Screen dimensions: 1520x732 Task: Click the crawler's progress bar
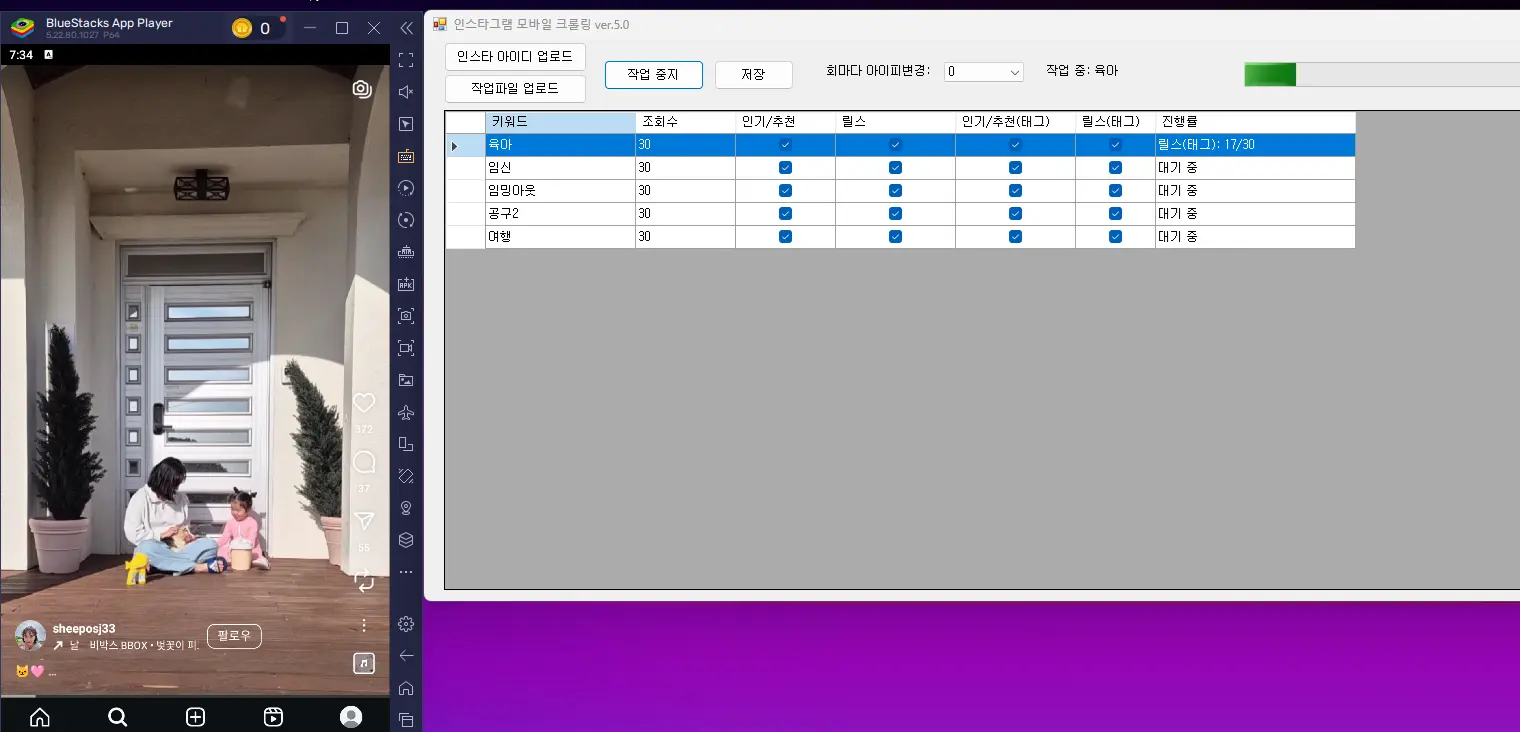click(x=1380, y=73)
